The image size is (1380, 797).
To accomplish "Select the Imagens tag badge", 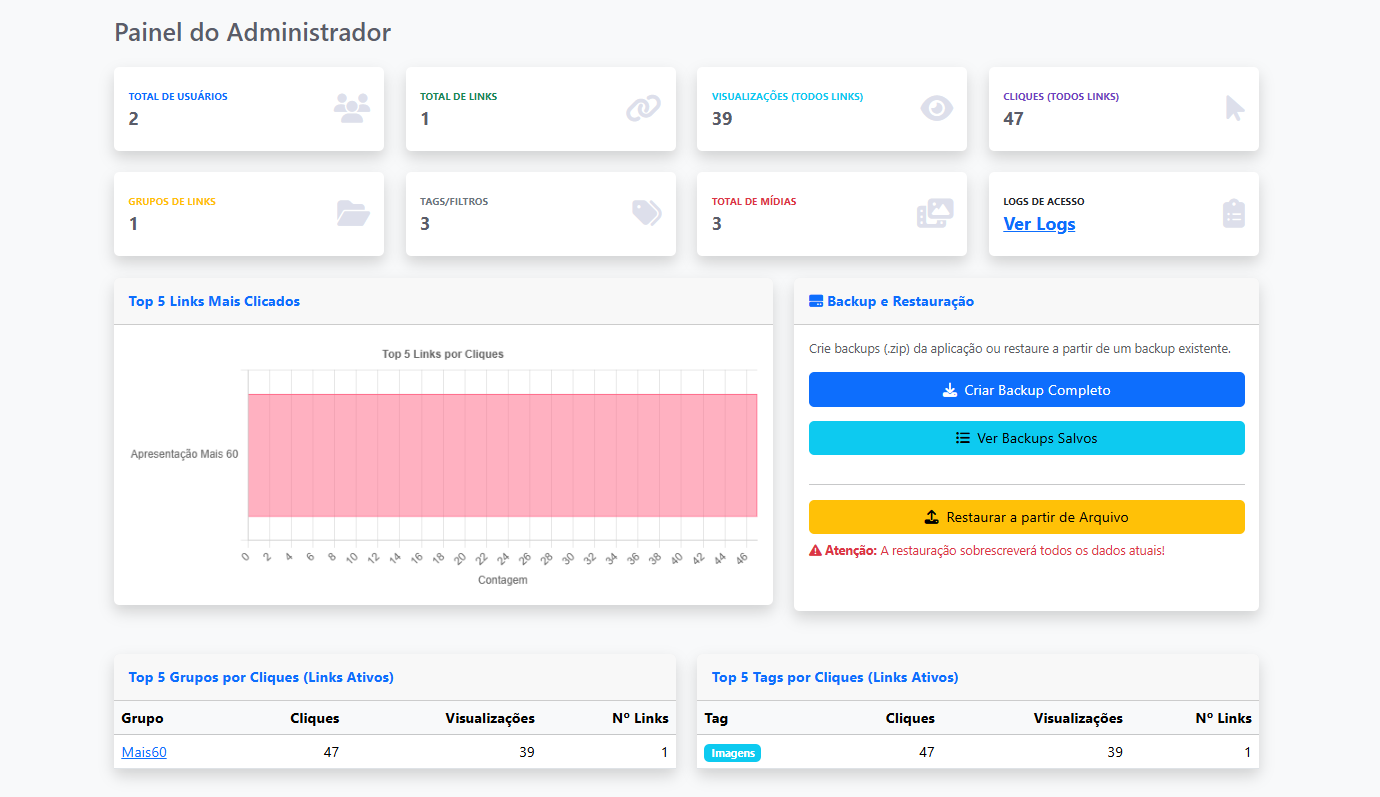I will click(x=732, y=752).
